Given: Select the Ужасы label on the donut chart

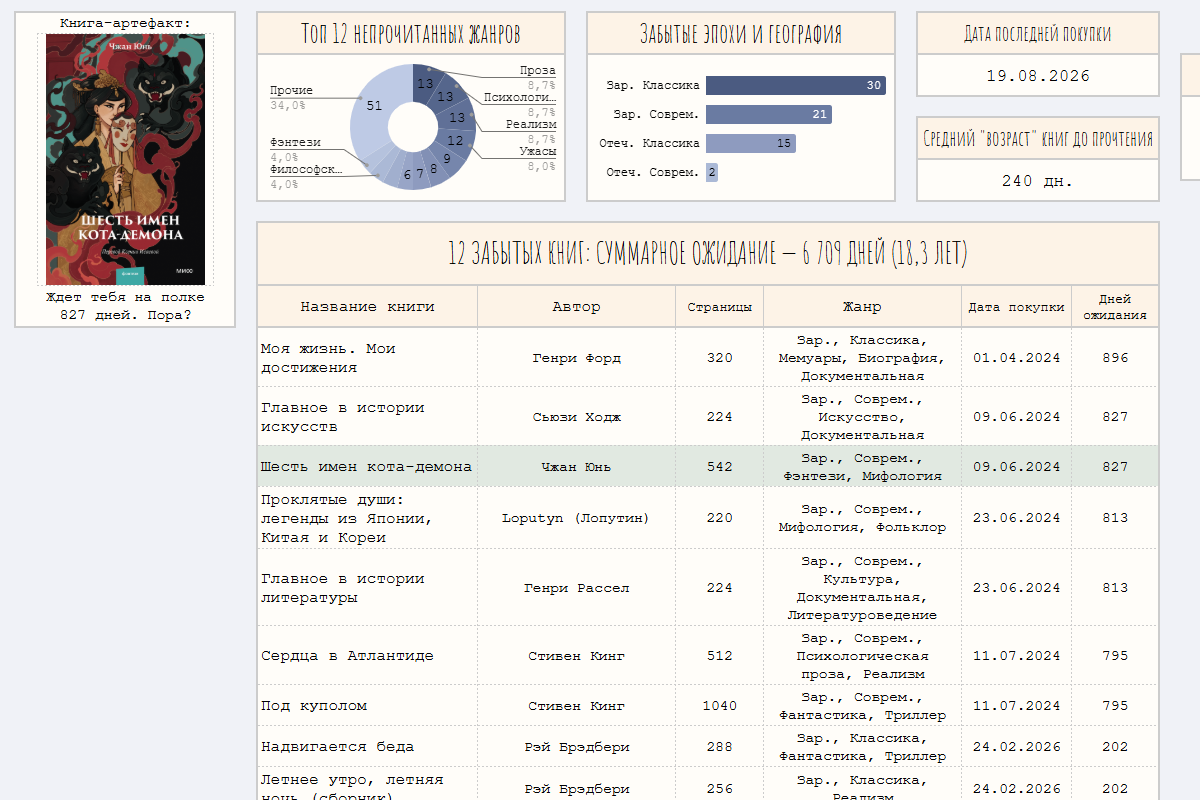Looking at the screenshot, I should tap(537, 151).
